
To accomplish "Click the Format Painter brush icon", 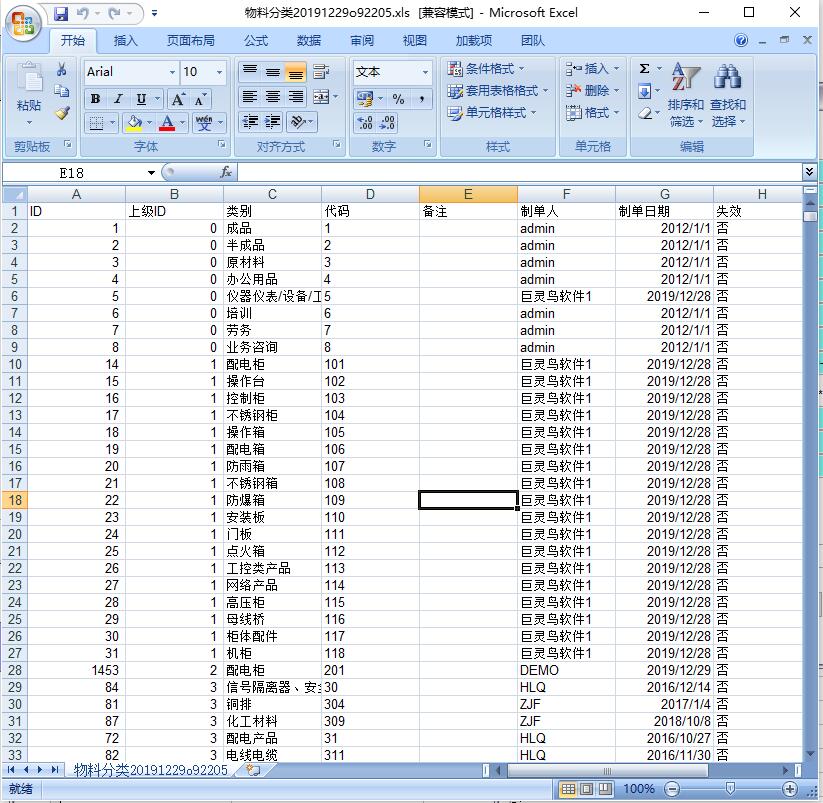I will coord(62,113).
